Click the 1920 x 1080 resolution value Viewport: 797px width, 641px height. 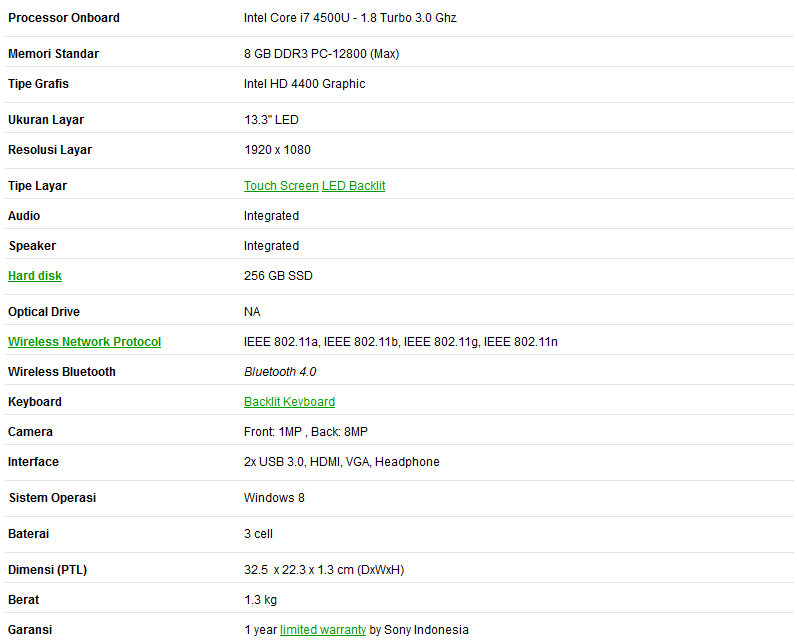tap(277, 150)
